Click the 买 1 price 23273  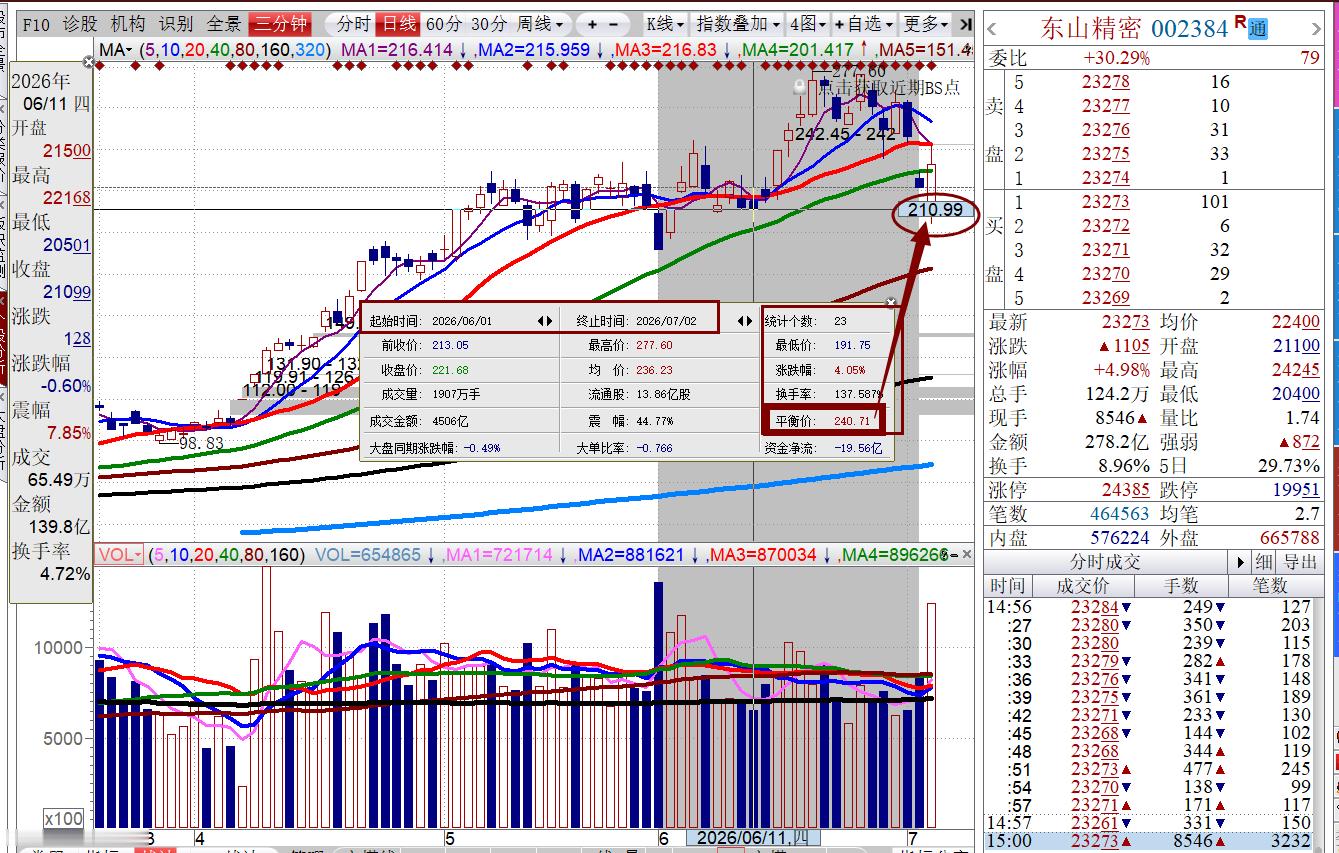point(1106,202)
